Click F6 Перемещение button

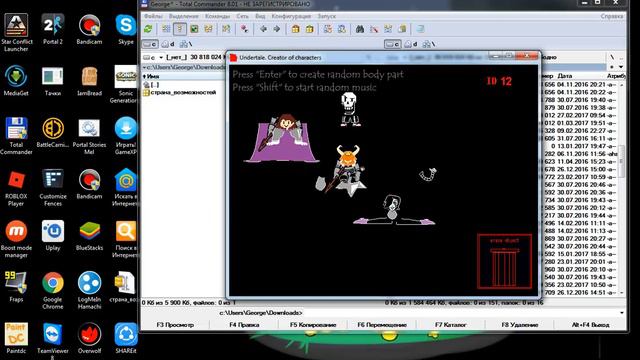[x=382, y=325]
